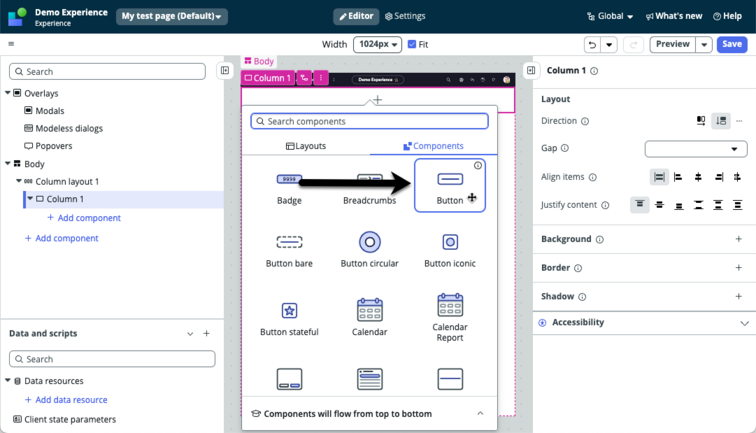Collapse the Overlays tree node
This screenshot has width=756, height=433.
click(8, 93)
